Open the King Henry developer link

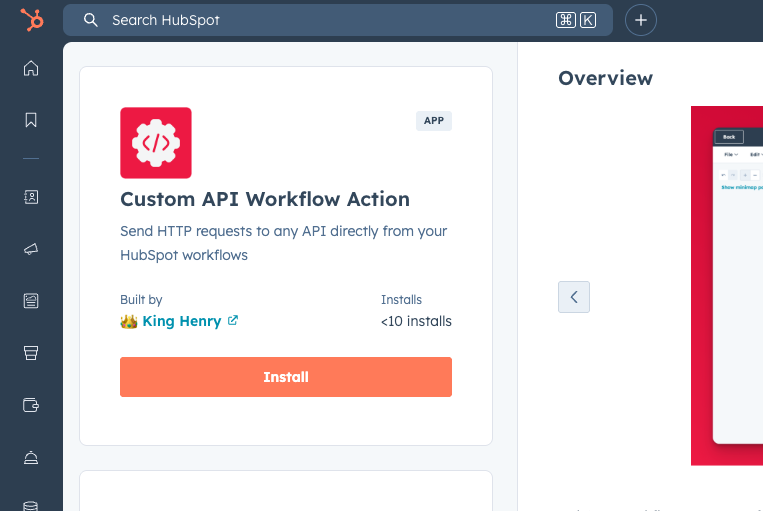[181, 321]
